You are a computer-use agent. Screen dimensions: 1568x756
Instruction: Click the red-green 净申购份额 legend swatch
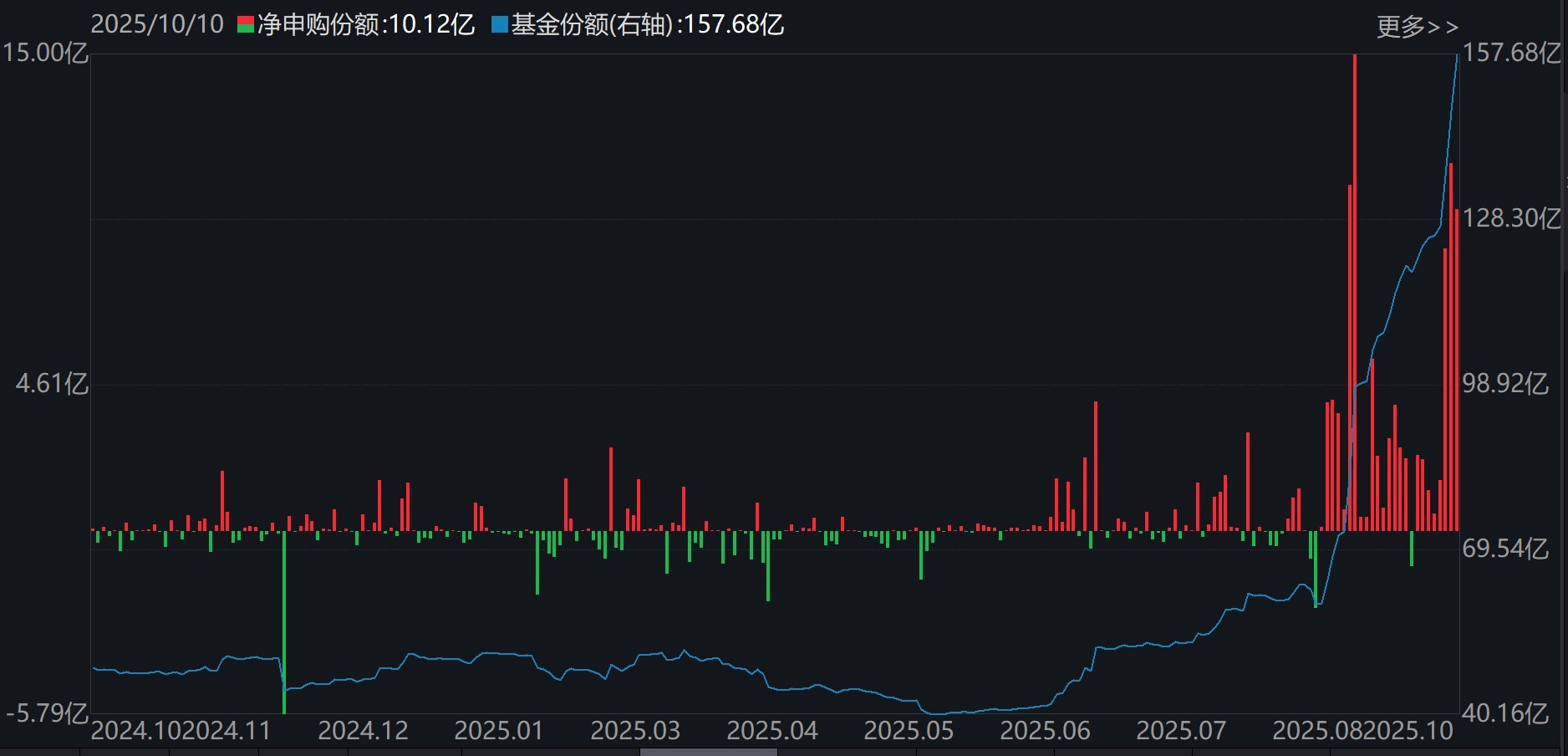pos(246,24)
